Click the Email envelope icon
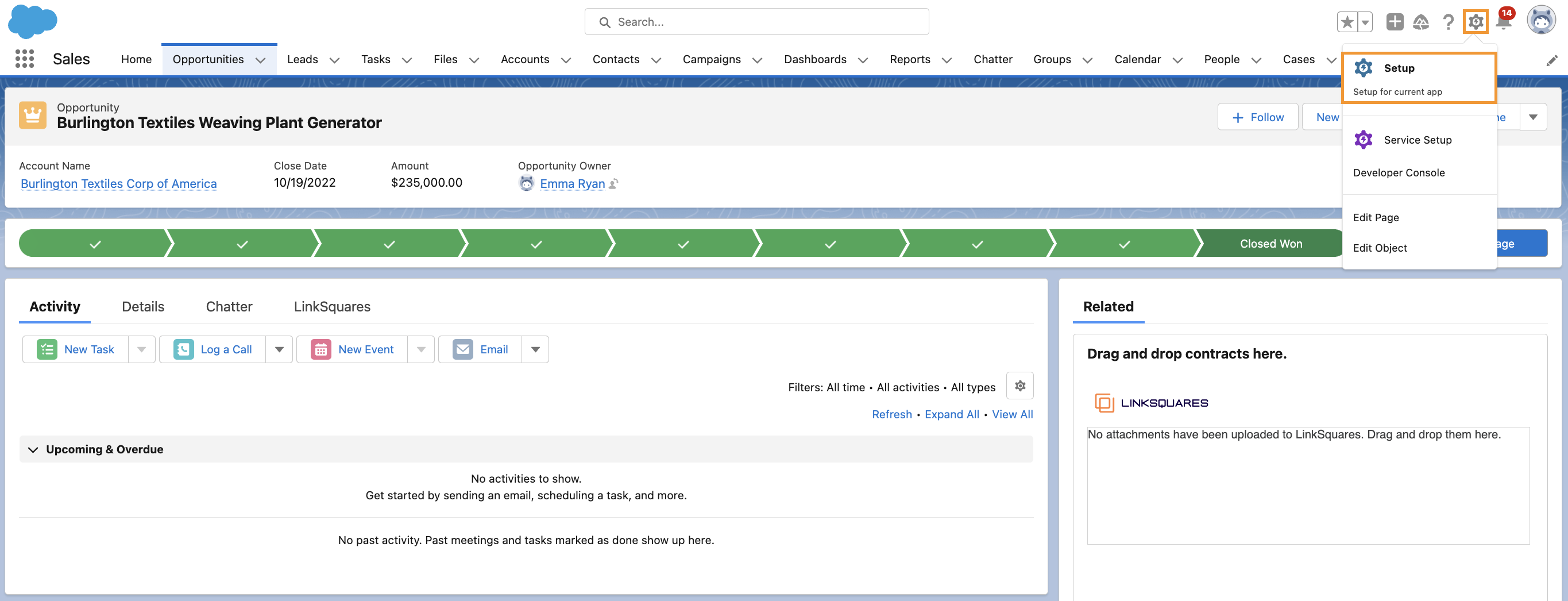Viewport: 1568px width, 601px height. pos(462,349)
